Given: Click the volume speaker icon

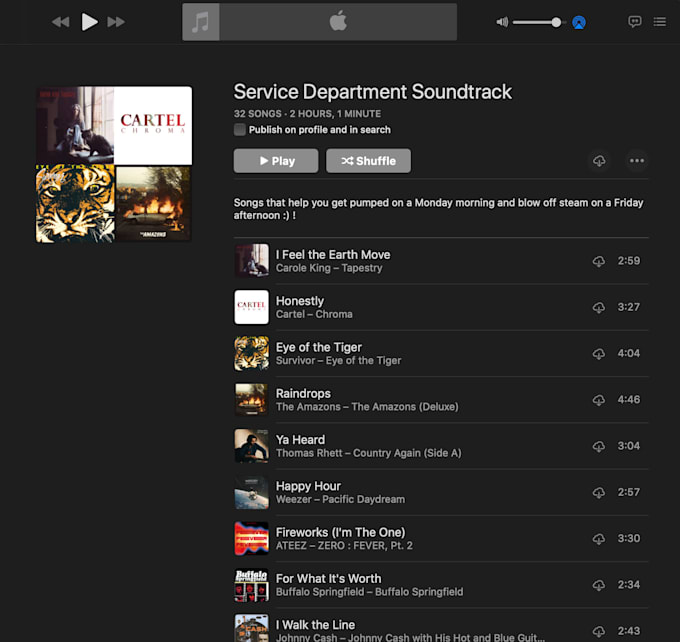Looking at the screenshot, I should point(502,22).
